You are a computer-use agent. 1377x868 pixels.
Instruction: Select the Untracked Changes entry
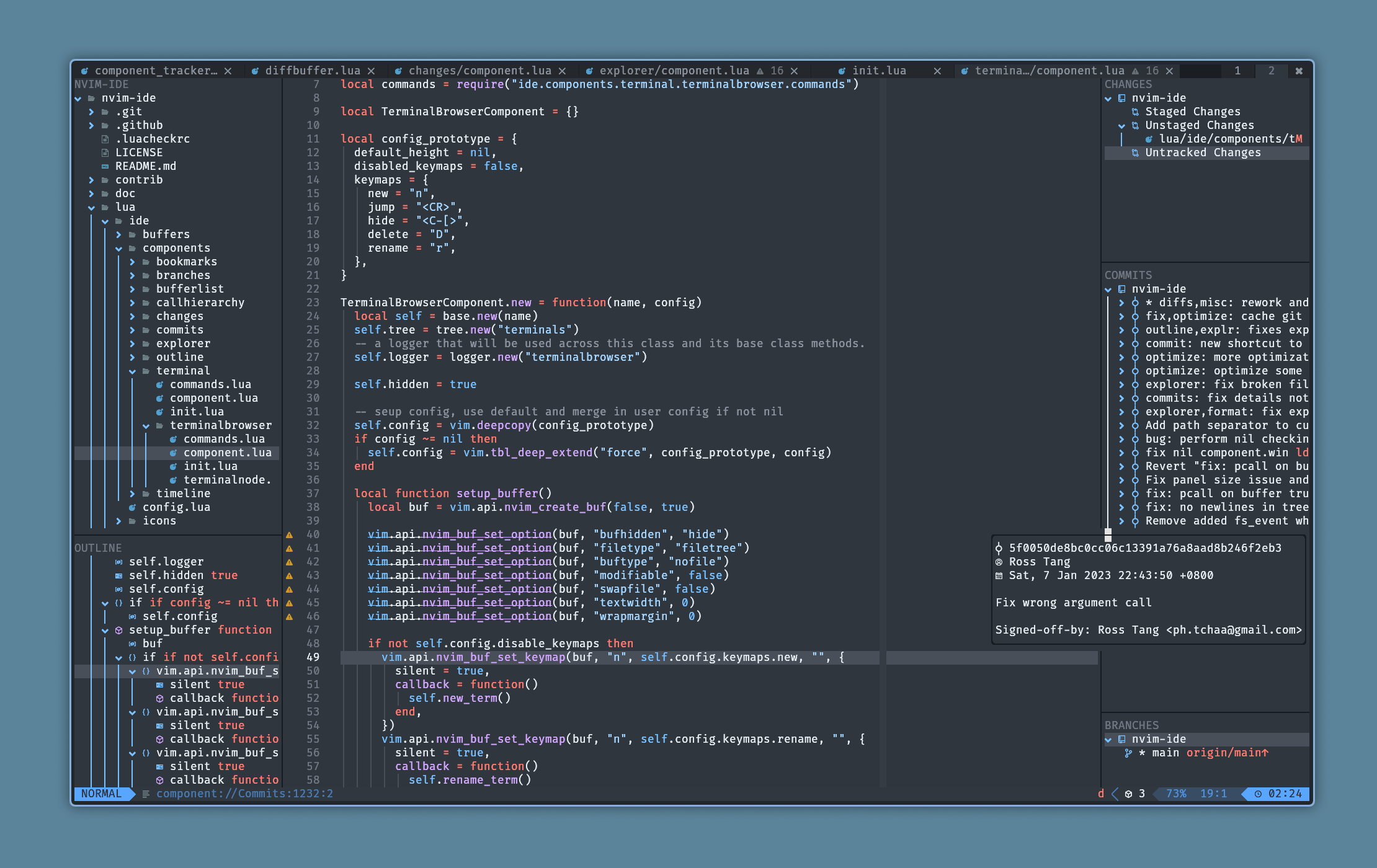click(x=1202, y=153)
